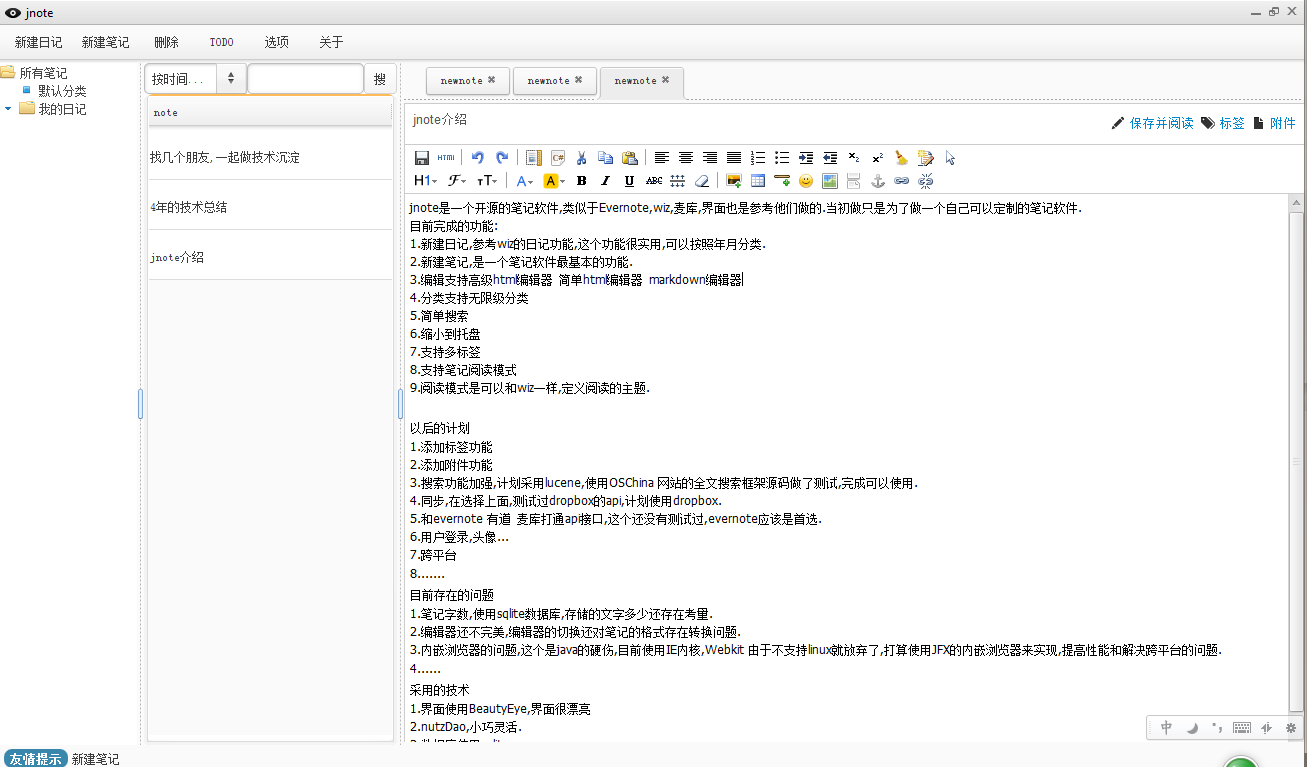Click the 删除 menu item
The height and width of the screenshot is (767, 1307).
coord(166,42)
